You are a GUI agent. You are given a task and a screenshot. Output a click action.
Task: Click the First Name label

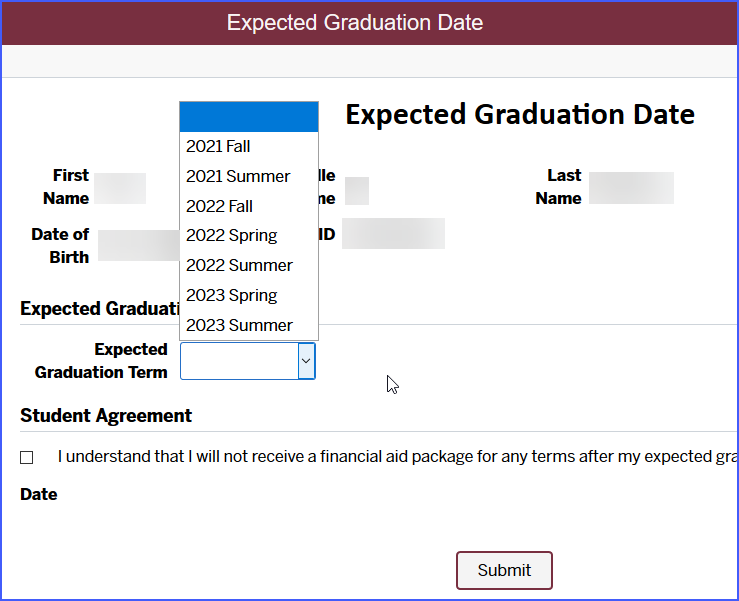coord(66,187)
